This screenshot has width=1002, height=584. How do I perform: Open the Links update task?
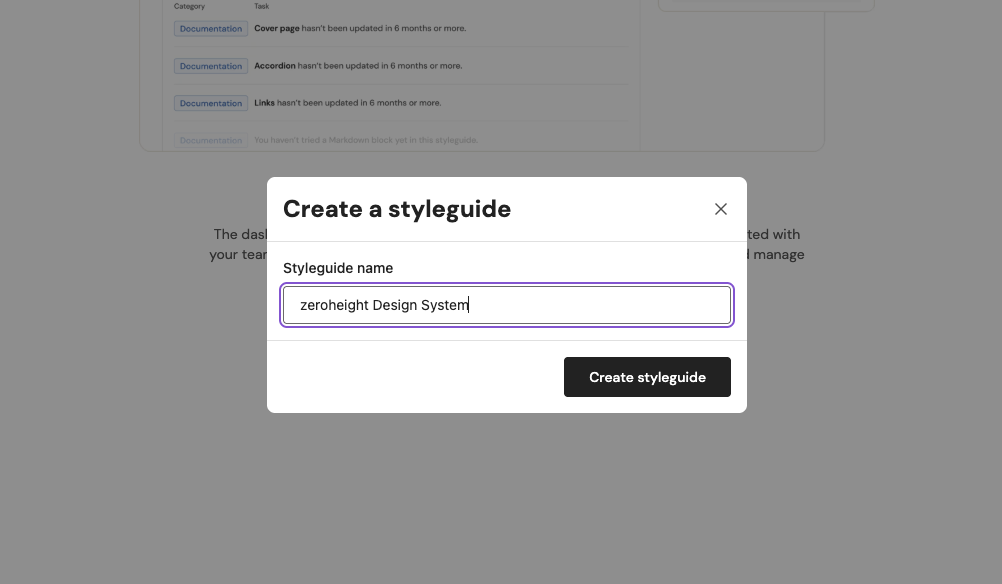(x=347, y=103)
